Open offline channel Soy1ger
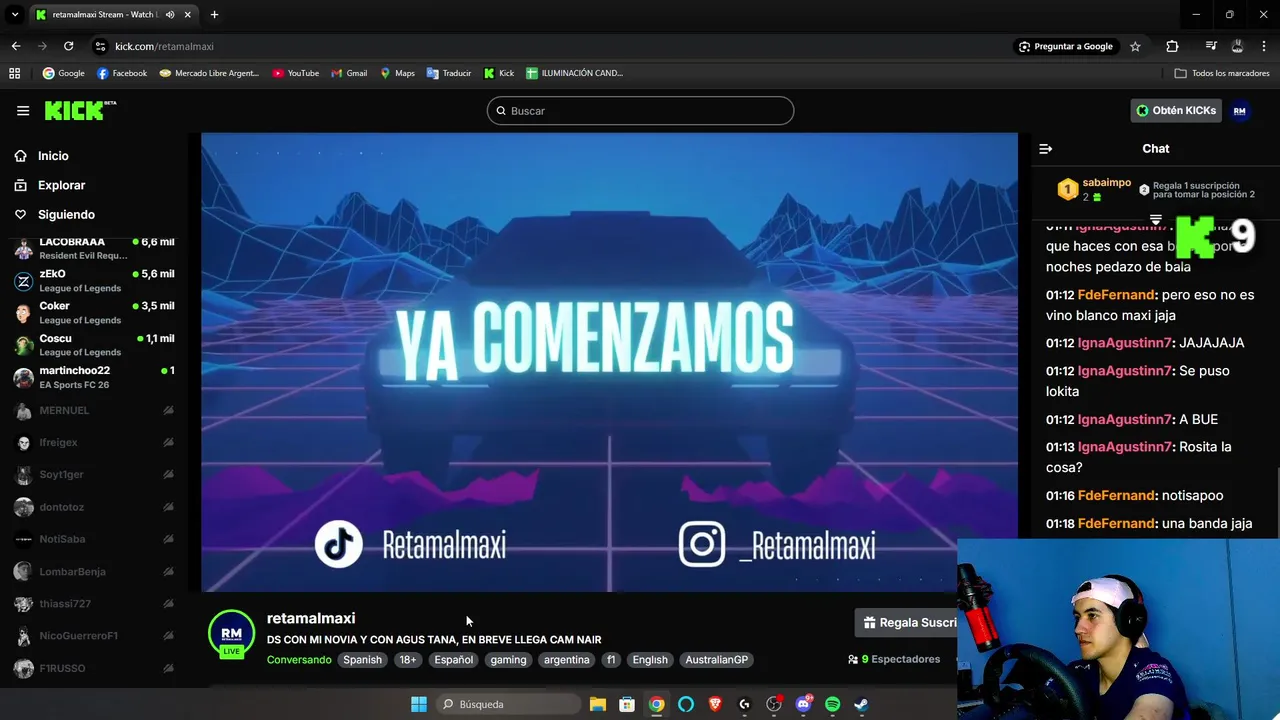Viewport: 1280px width, 720px height. 95,475
